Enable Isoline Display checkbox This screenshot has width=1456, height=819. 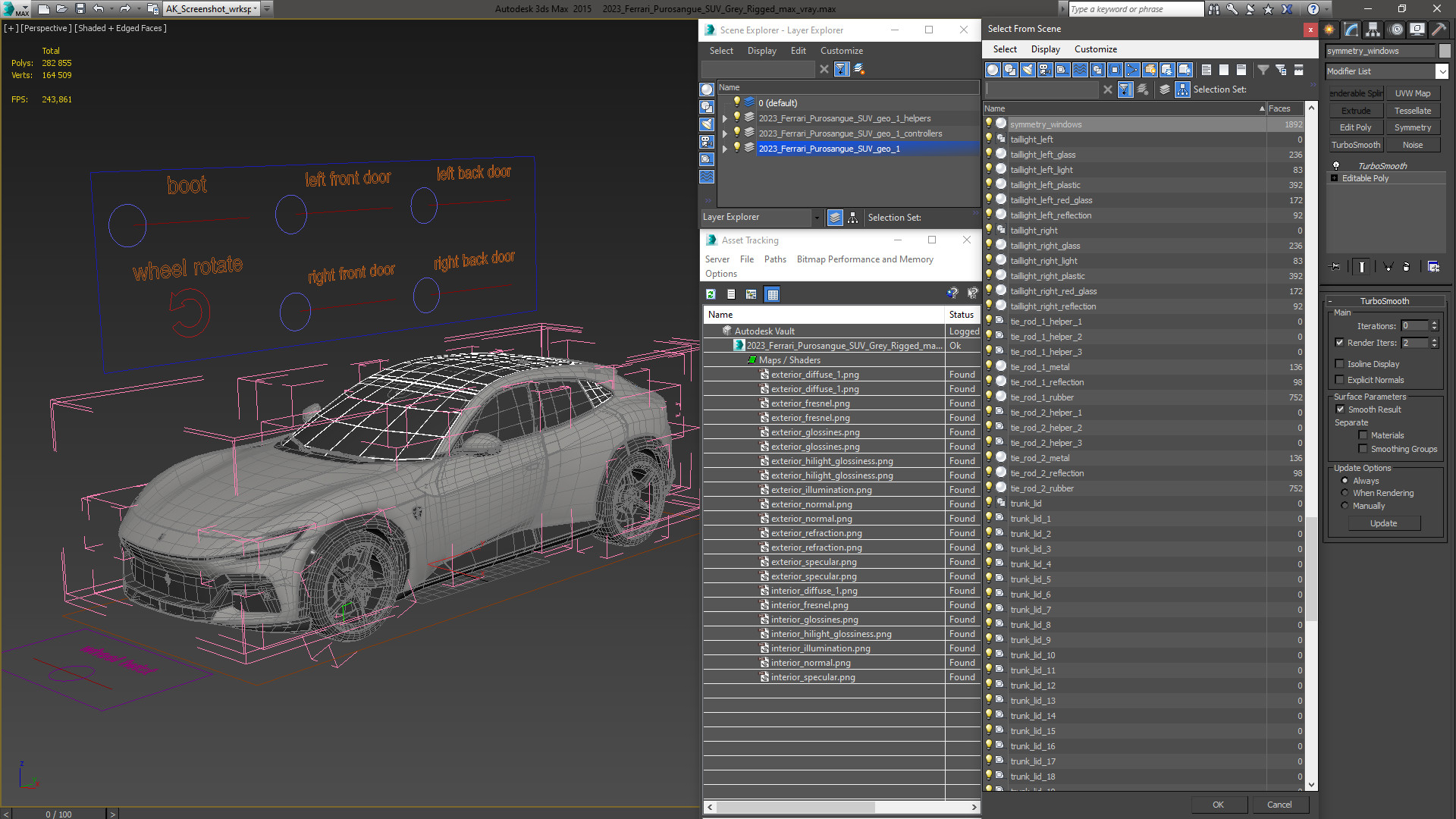1339,364
